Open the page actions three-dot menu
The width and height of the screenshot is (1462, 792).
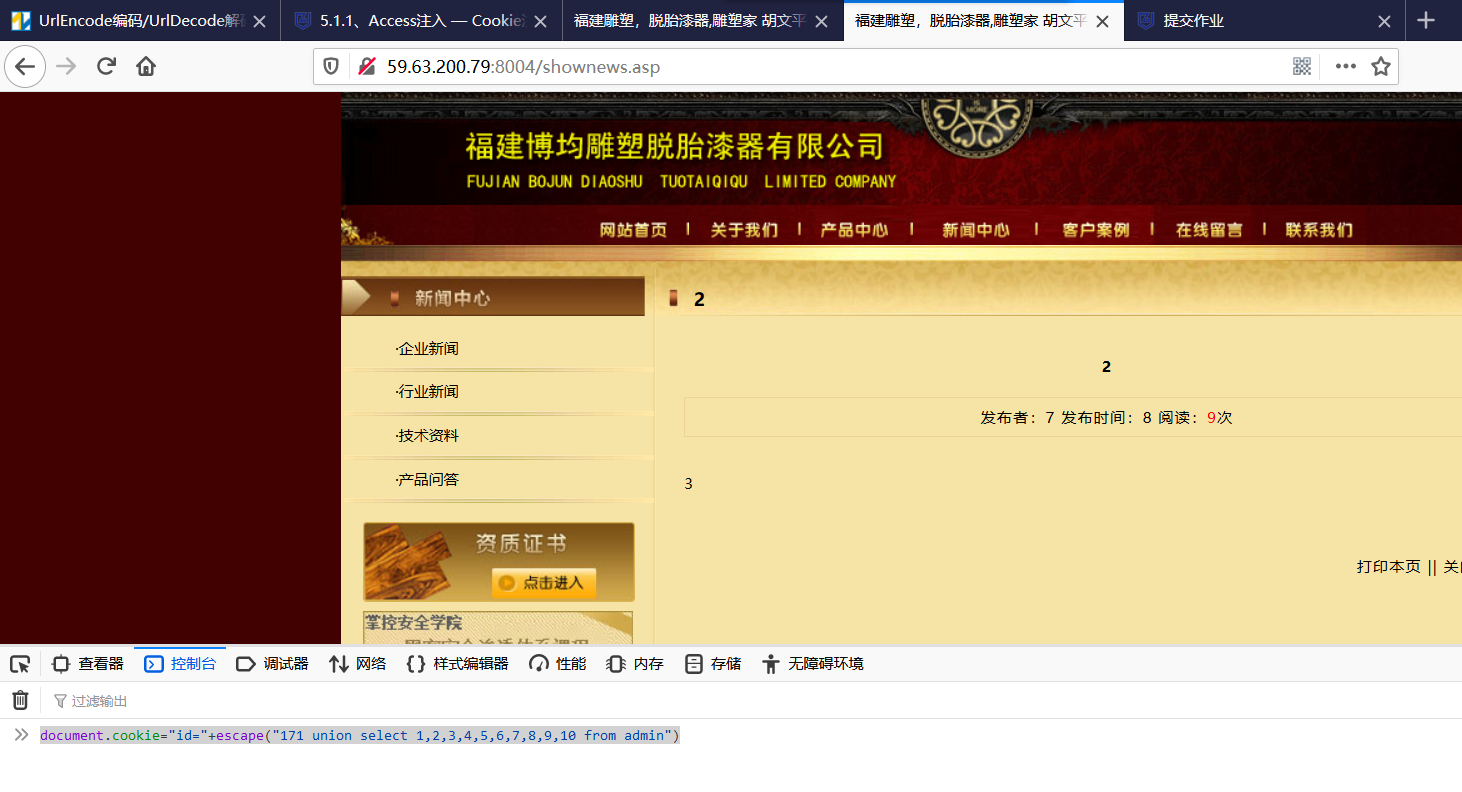[x=1346, y=67]
